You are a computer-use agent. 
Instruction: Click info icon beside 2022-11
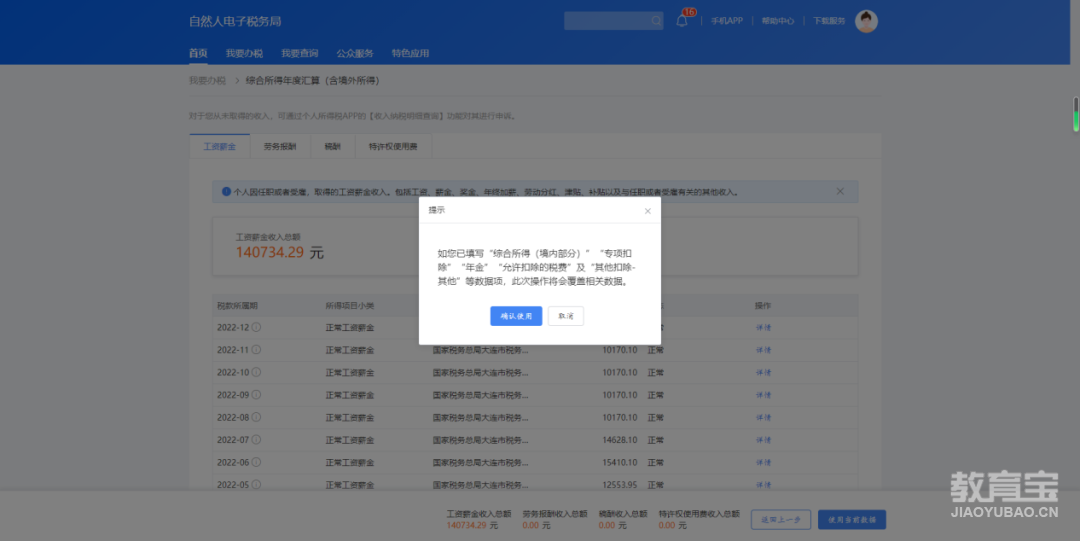tap(256, 350)
